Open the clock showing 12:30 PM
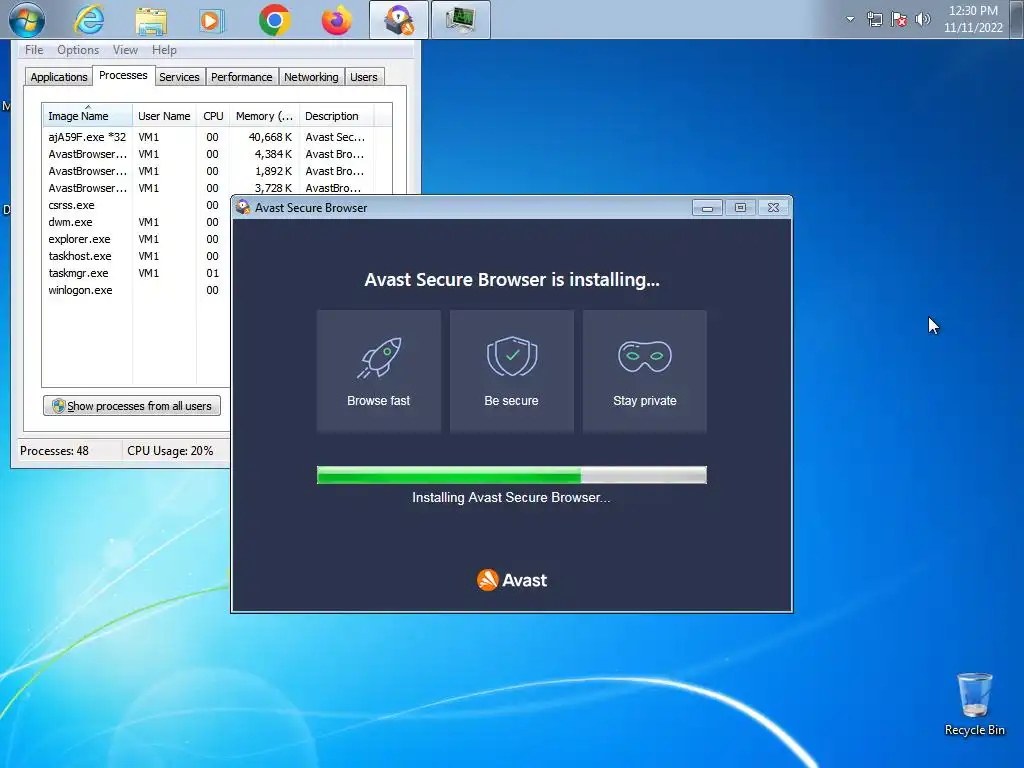The width and height of the screenshot is (1024, 768). (x=973, y=19)
